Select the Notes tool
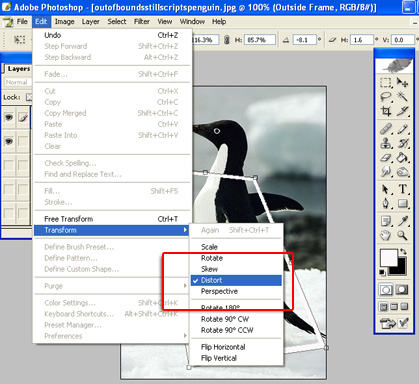The image size is (419, 384). click(386, 221)
